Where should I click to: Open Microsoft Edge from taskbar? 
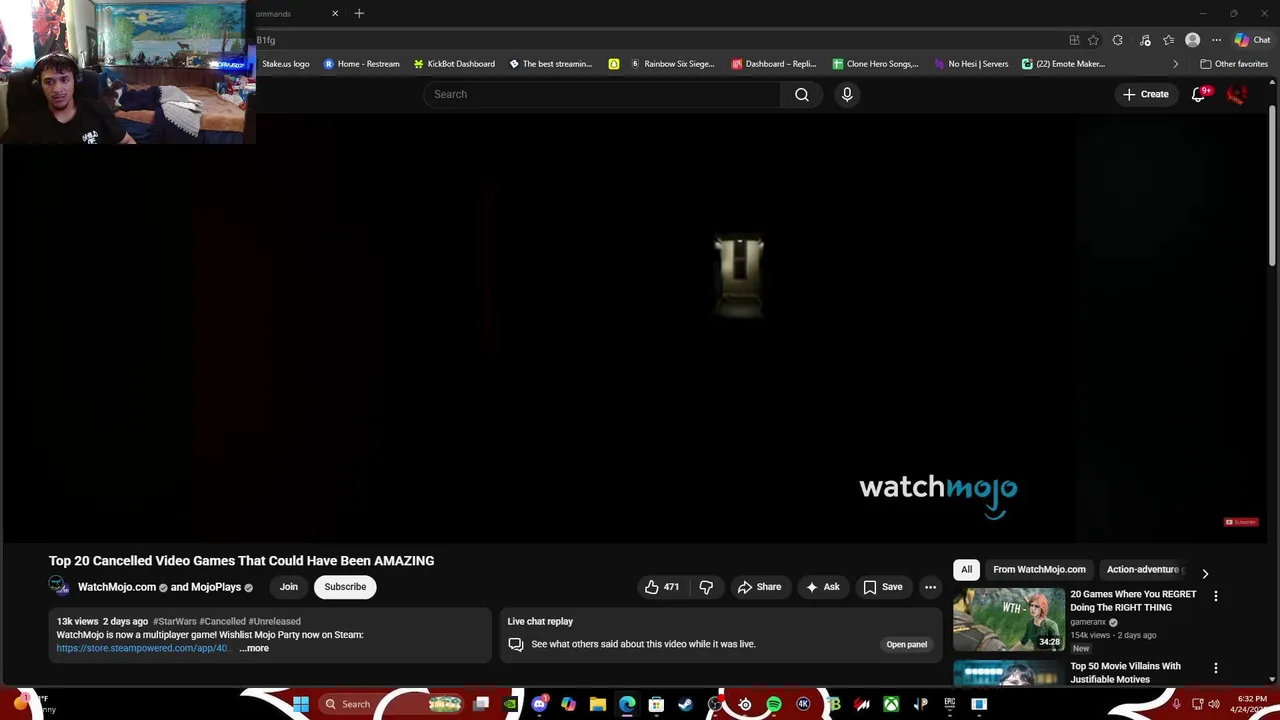click(627, 704)
